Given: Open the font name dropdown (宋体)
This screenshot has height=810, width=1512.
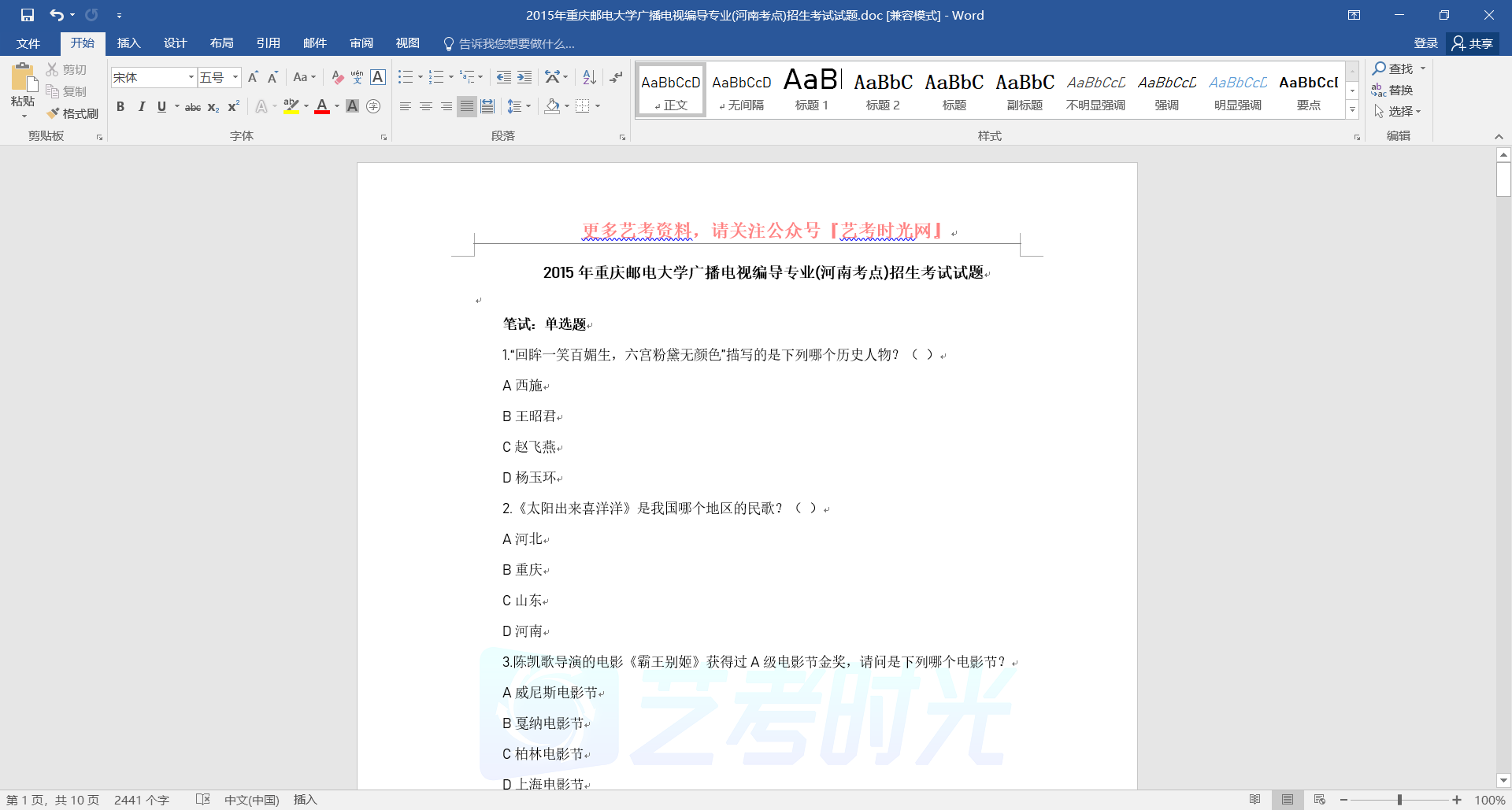Looking at the screenshot, I should click(191, 77).
